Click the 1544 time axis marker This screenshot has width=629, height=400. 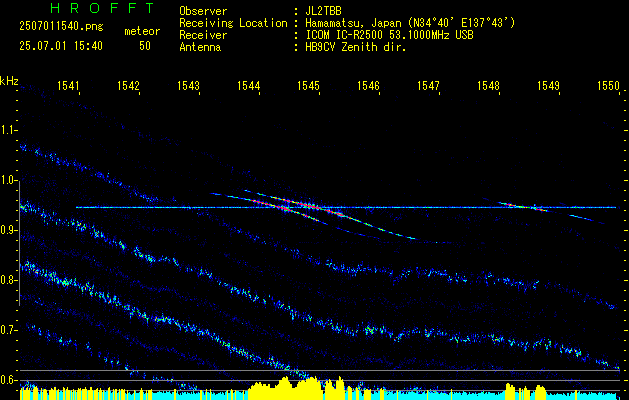click(248, 85)
